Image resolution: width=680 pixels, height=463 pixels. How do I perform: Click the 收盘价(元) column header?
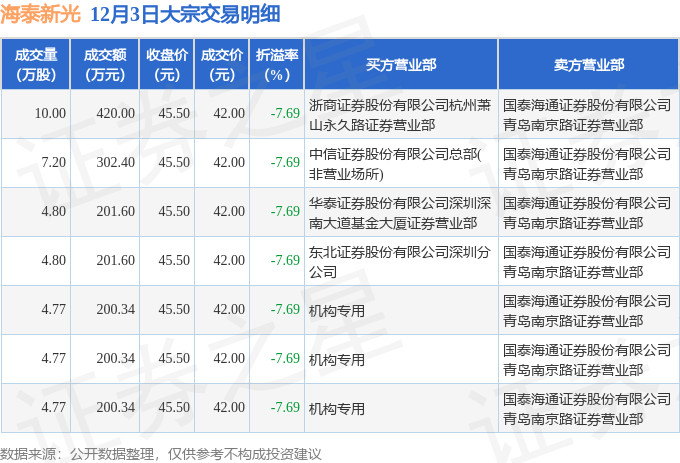pyautogui.click(x=167, y=64)
